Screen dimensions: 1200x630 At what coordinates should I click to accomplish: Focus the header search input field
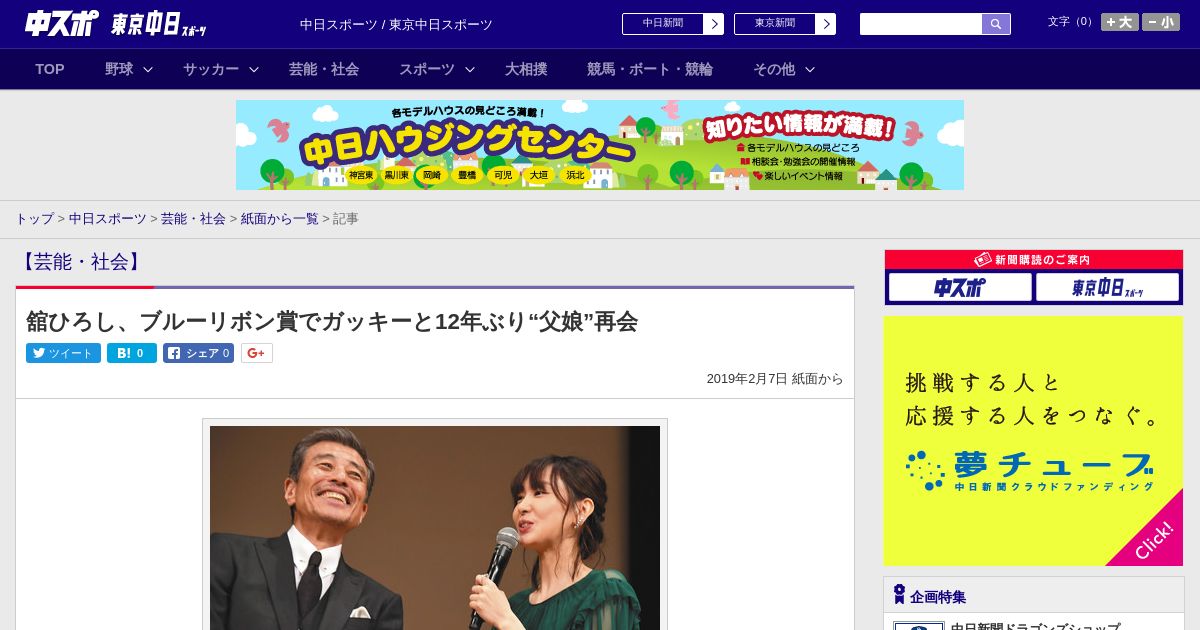coord(921,24)
